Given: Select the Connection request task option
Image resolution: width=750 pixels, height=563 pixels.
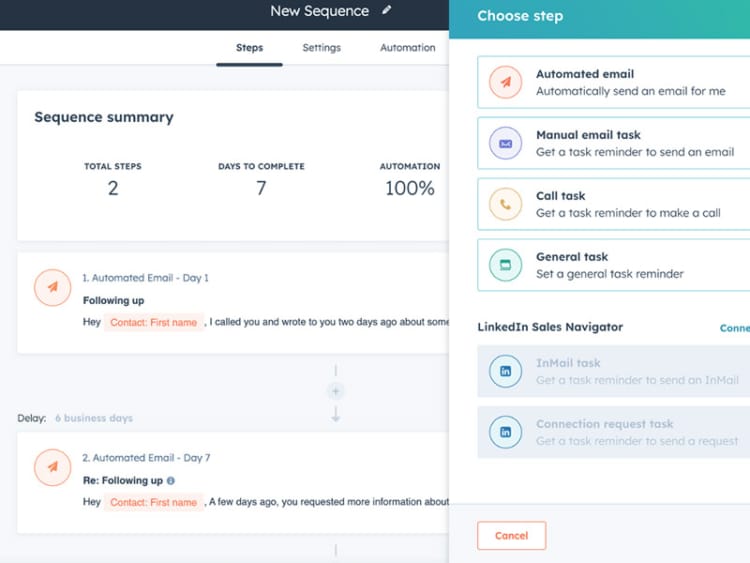Looking at the screenshot, I should point(614,432).
